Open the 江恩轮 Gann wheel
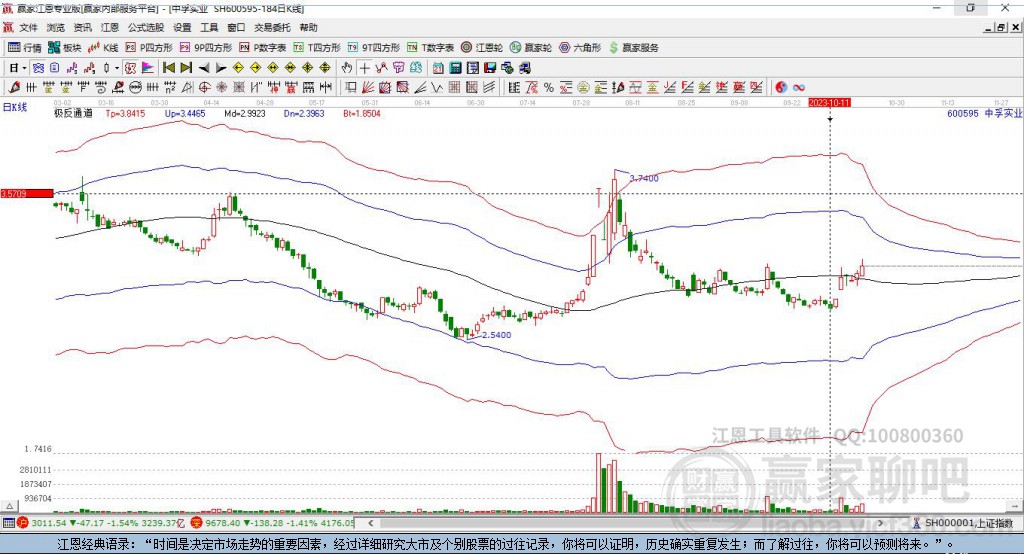 click(x=482, y=48)
